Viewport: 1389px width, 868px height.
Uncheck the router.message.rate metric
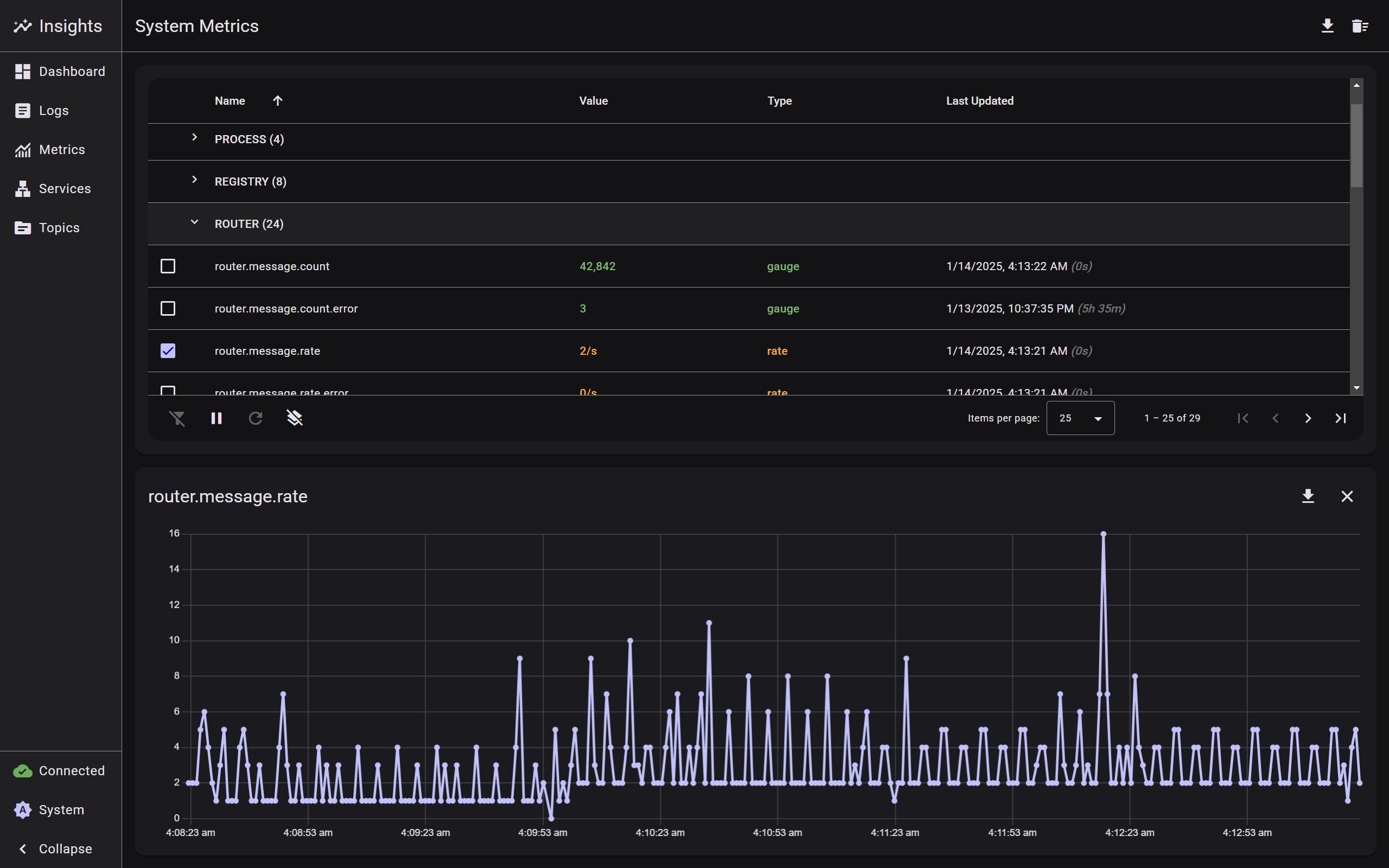pos(167,350)
